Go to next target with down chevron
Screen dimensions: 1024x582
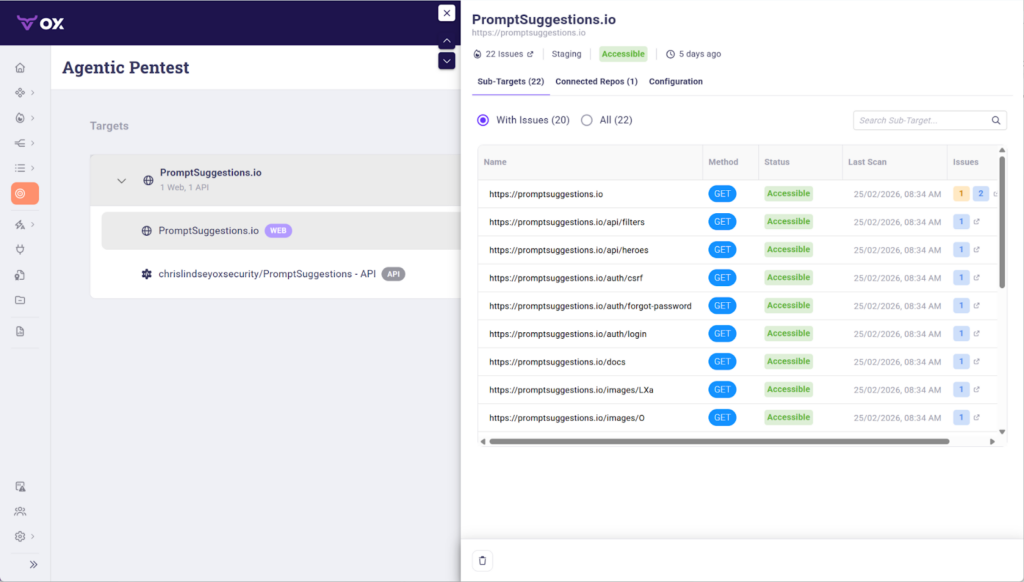pos(447,61)
